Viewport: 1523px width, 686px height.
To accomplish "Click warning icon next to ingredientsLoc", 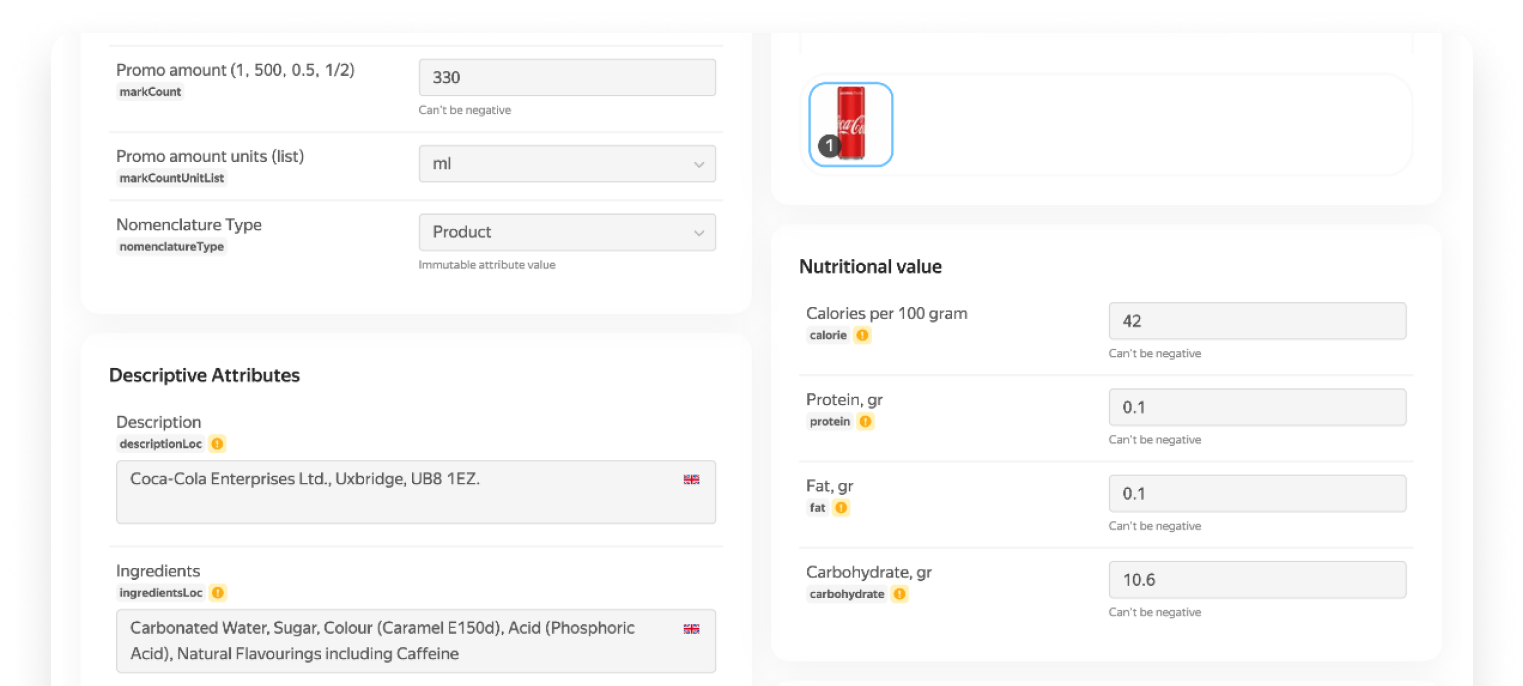I will click(218, 593).
